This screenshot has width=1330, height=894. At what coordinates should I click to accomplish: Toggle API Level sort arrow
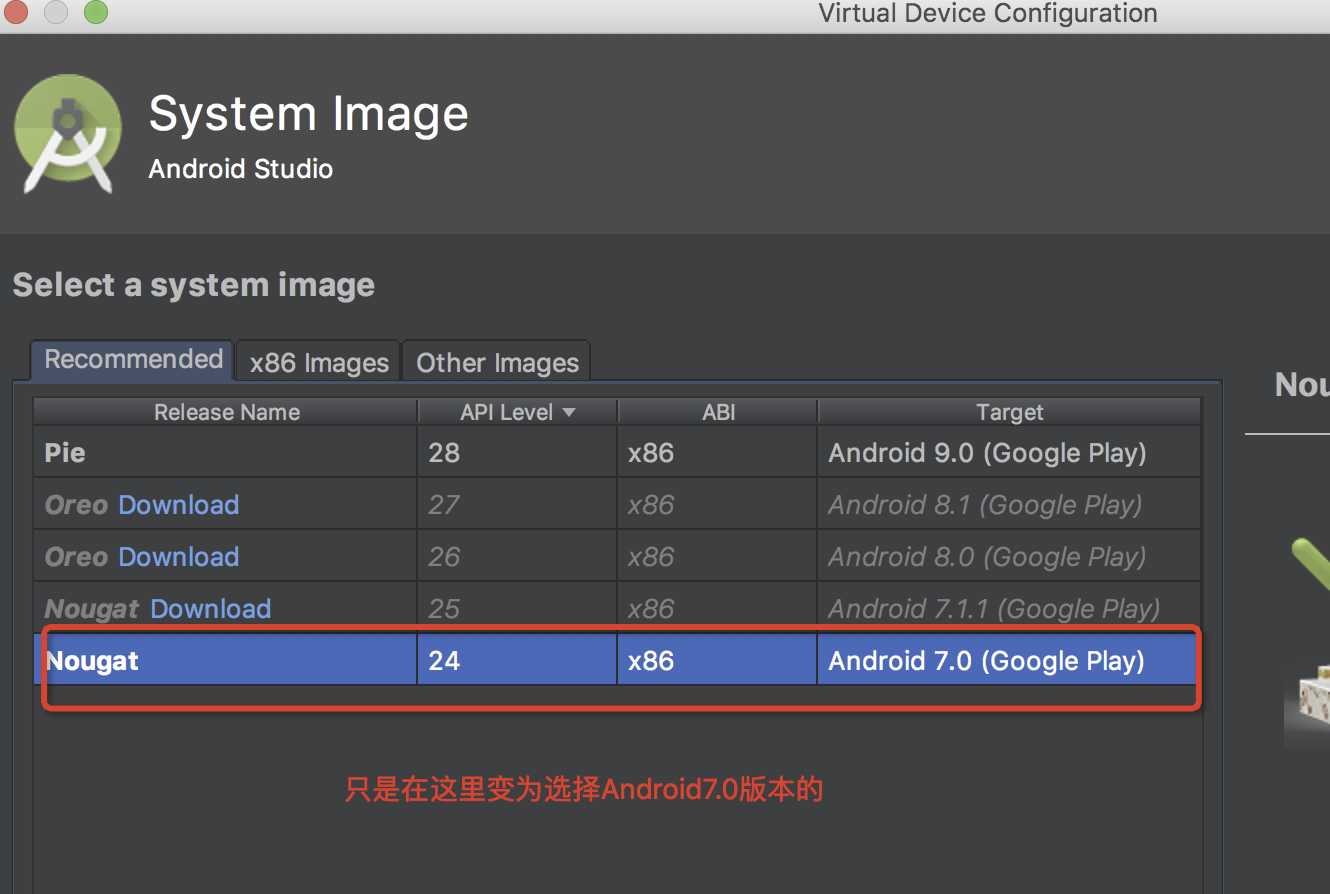[568, 412]
